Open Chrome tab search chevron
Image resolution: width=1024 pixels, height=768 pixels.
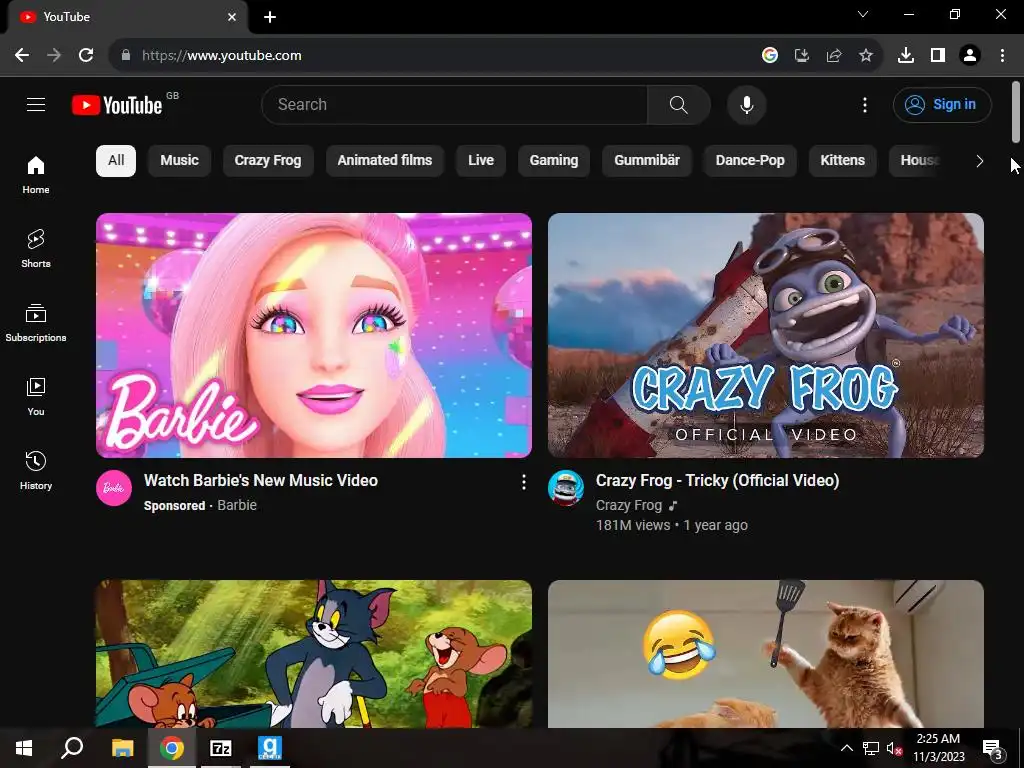(863, 14)
